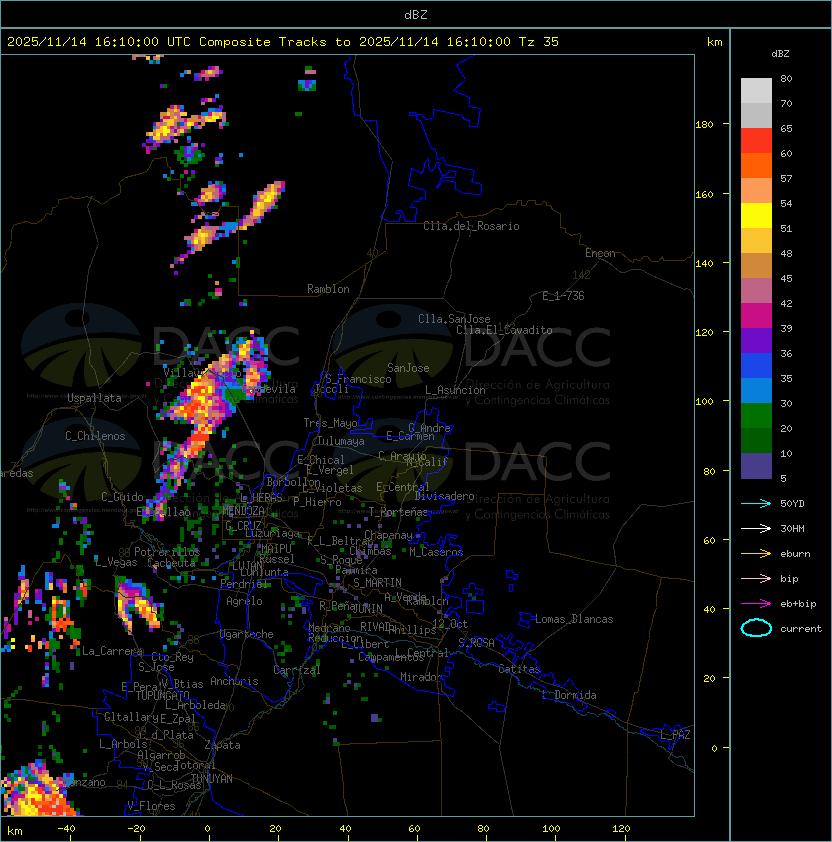Select the light gray 80-70 dBZ swatch
Viewport: 832px width, 842px height.
[756, 91]
